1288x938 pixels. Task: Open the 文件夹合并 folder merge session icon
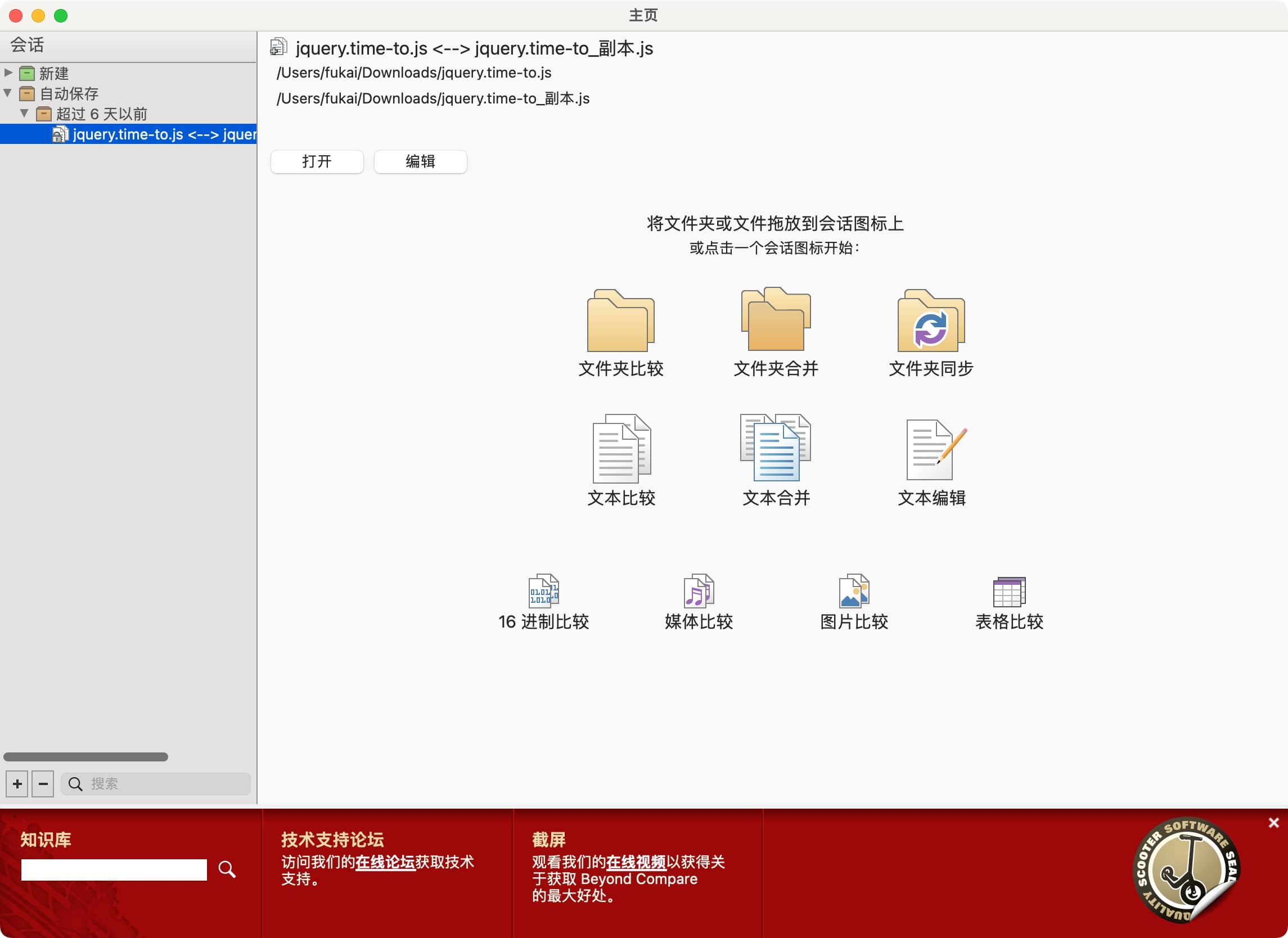pos(775,319)
